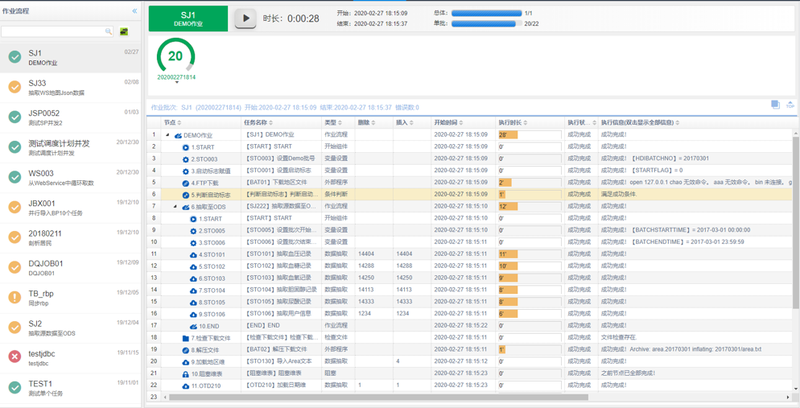Click the right arrow of horizontal scrollbar

(789, 397)
